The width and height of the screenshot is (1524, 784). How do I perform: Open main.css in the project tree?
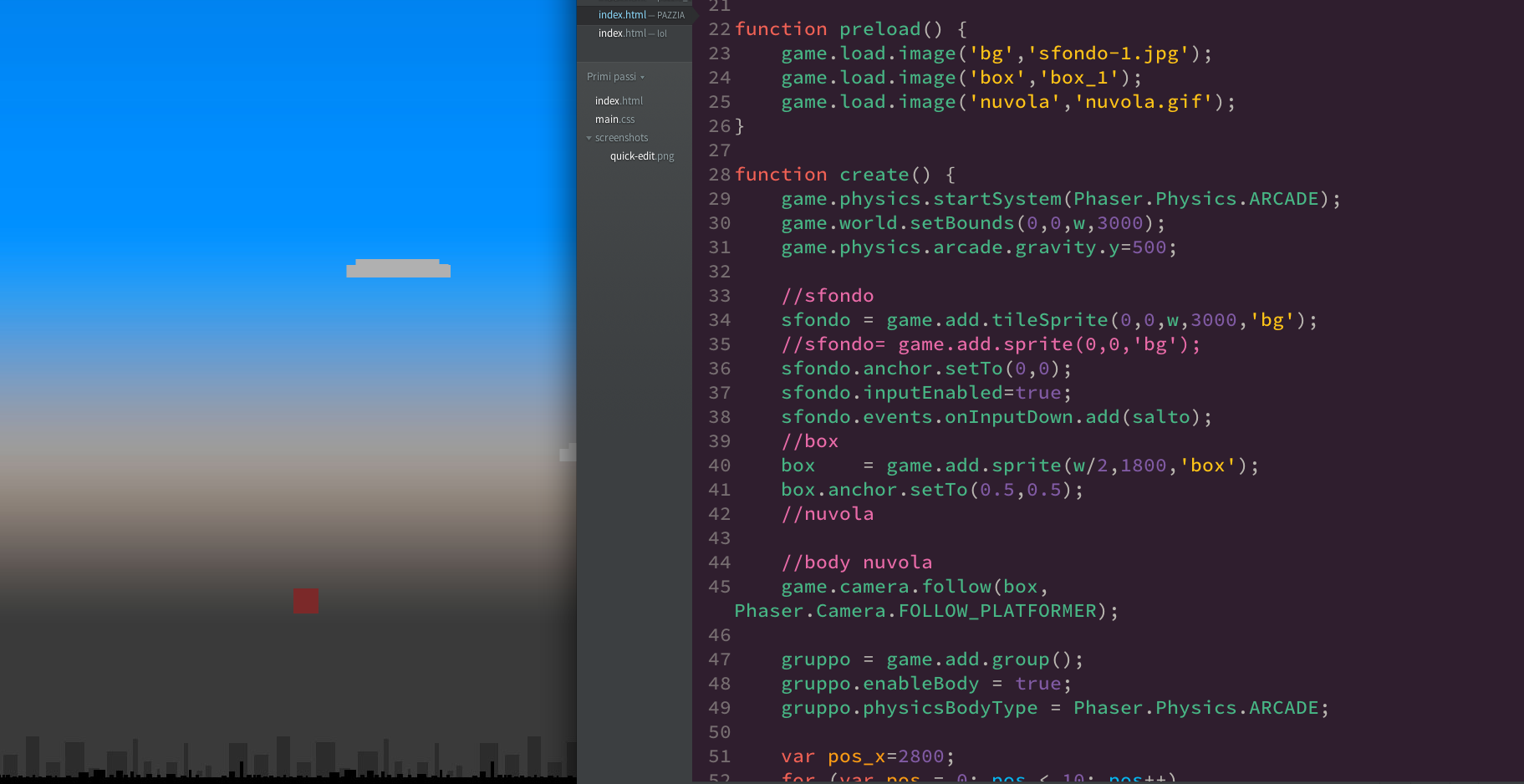click(x=614, y=120)
